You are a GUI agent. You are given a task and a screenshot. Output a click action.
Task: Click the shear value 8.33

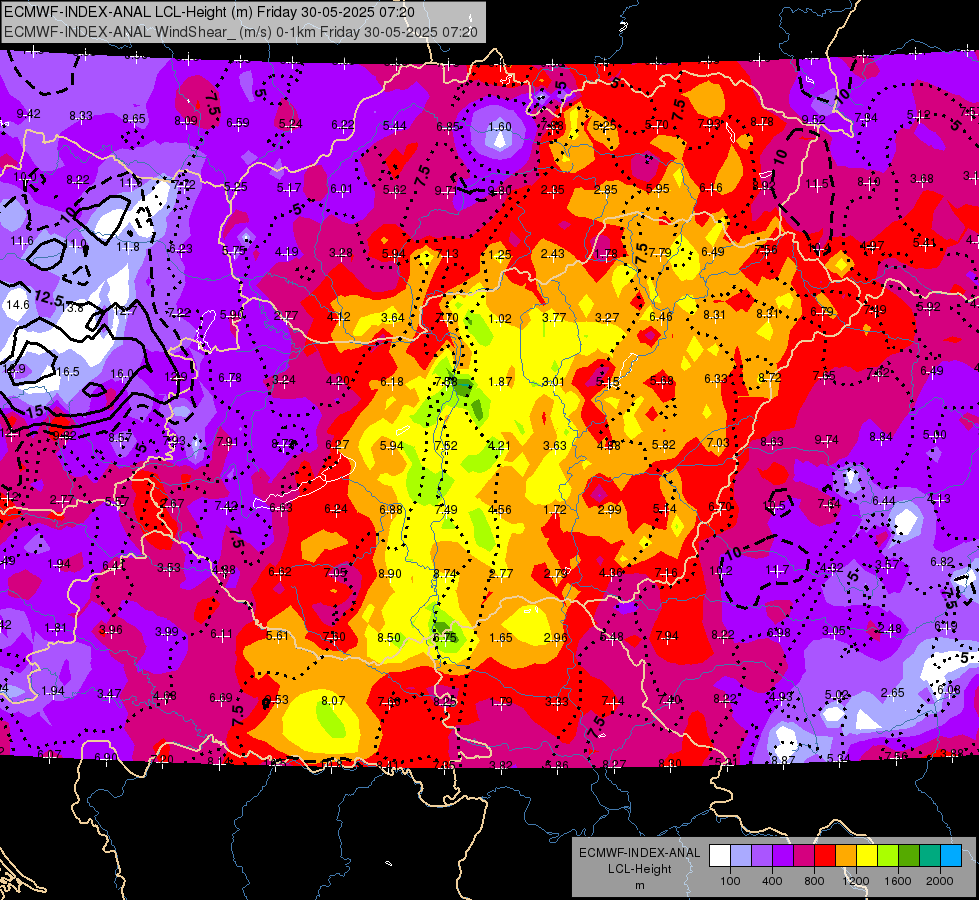click(x=81, y=116)
